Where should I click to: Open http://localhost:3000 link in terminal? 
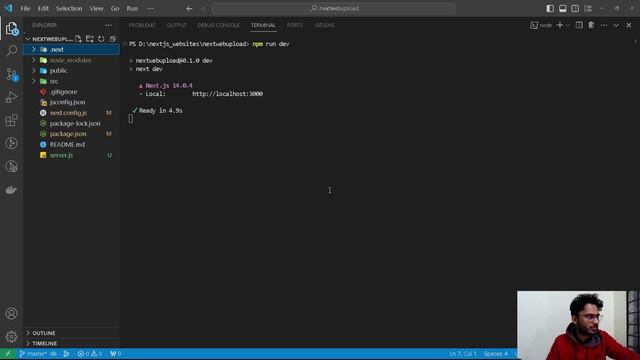227,94
